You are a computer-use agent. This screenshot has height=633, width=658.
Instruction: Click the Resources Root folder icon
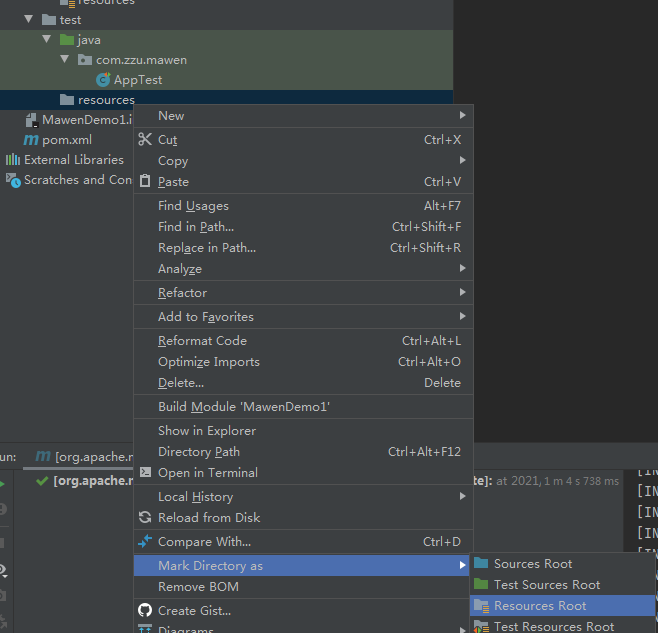point(481,606)
